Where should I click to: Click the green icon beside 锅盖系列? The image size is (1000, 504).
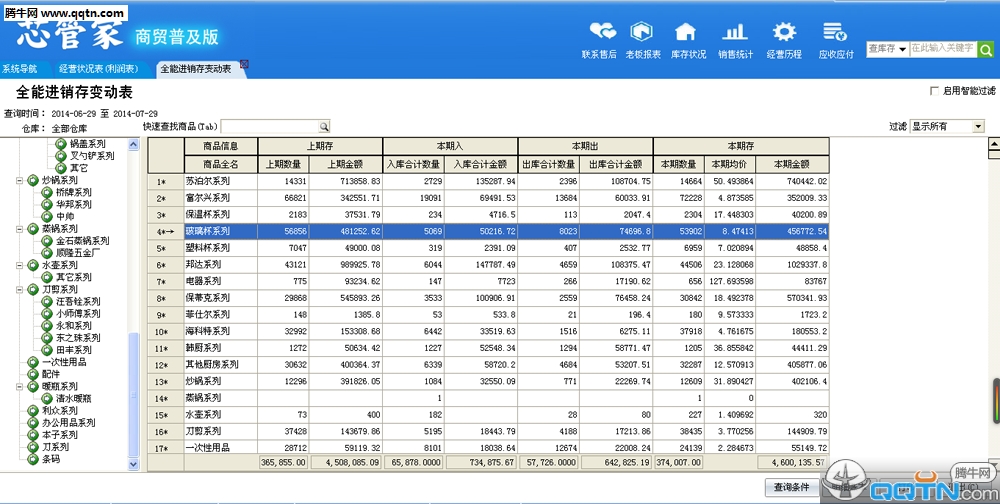click(x=61, y=144)
